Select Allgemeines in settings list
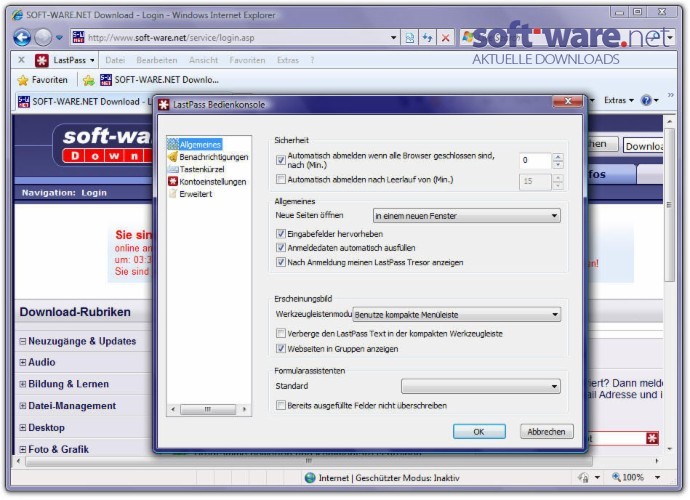The width and height of the screenshot is (690, 500). (195, 144)
